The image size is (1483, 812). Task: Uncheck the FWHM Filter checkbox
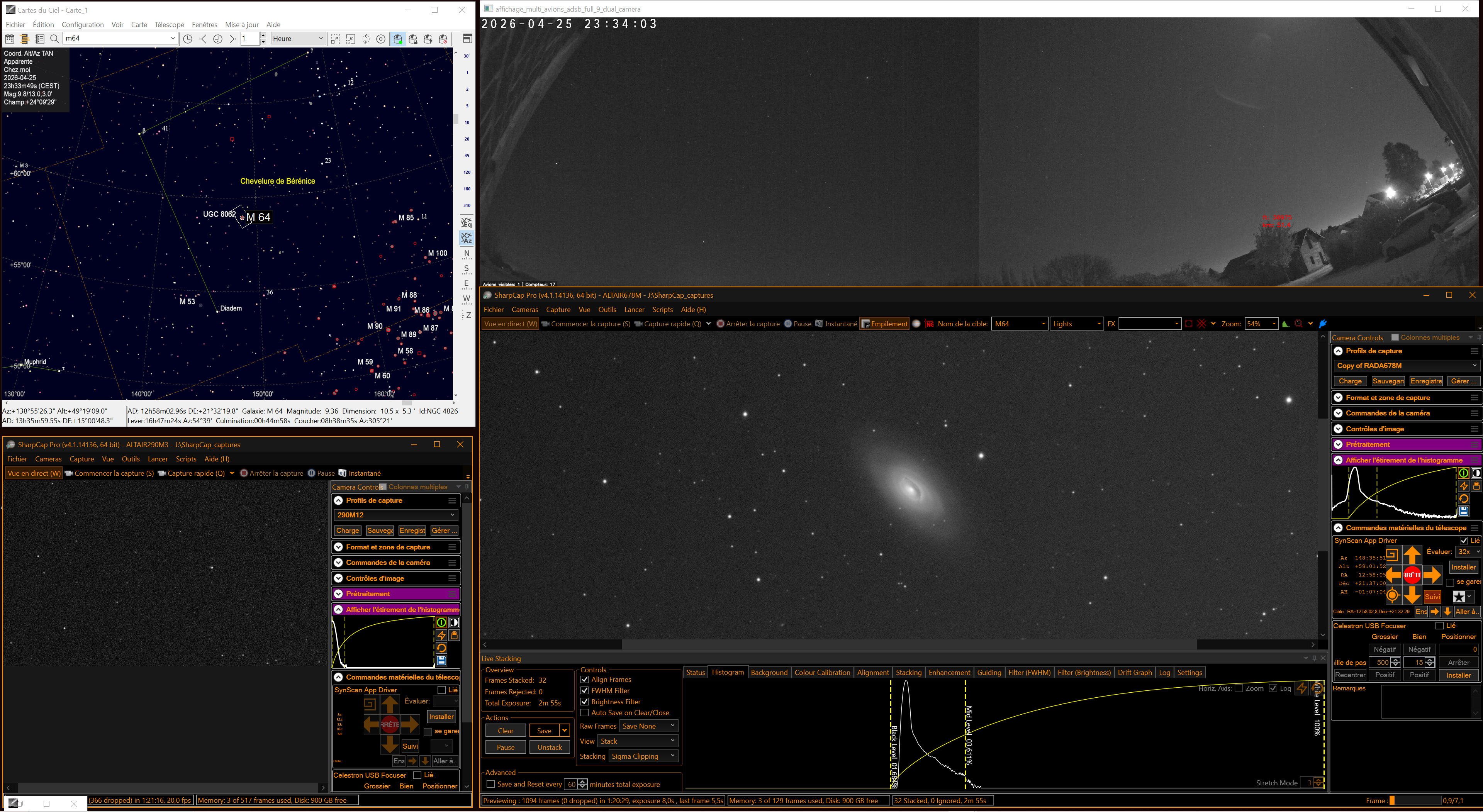[584, 691]
